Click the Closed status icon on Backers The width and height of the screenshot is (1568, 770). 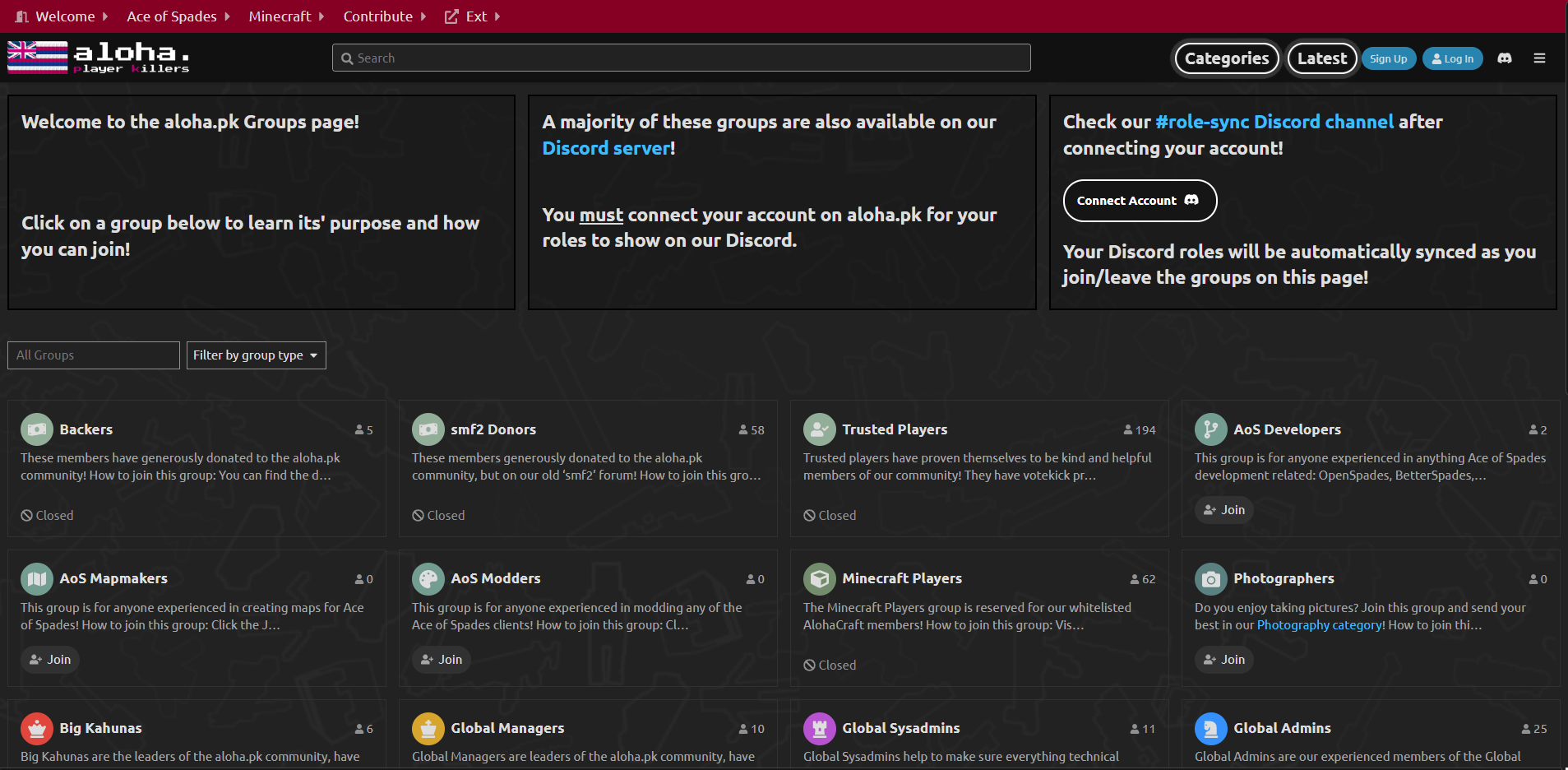(x=27, y=516)
